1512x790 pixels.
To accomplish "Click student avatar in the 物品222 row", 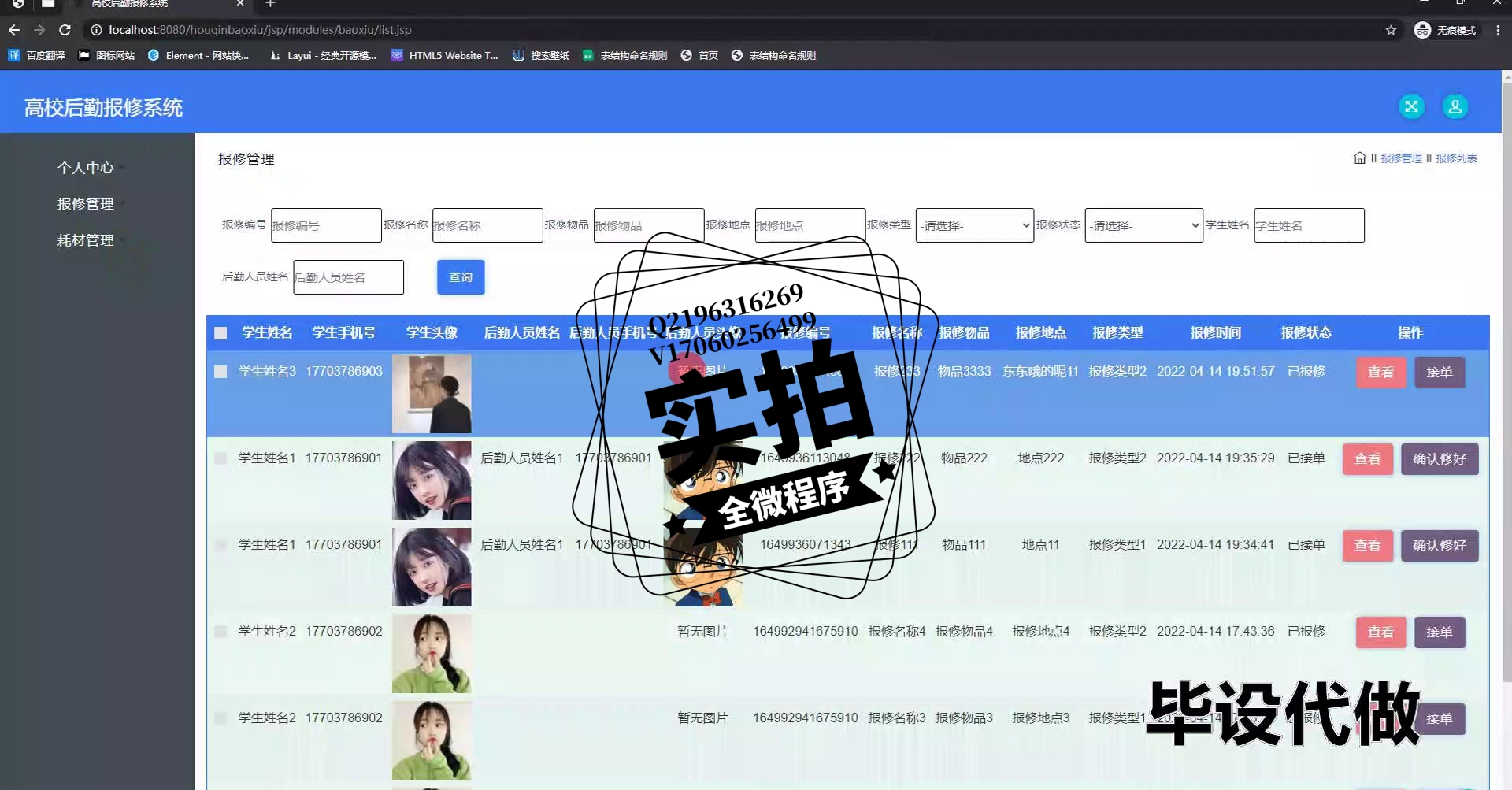I will [x=432, y=480].
